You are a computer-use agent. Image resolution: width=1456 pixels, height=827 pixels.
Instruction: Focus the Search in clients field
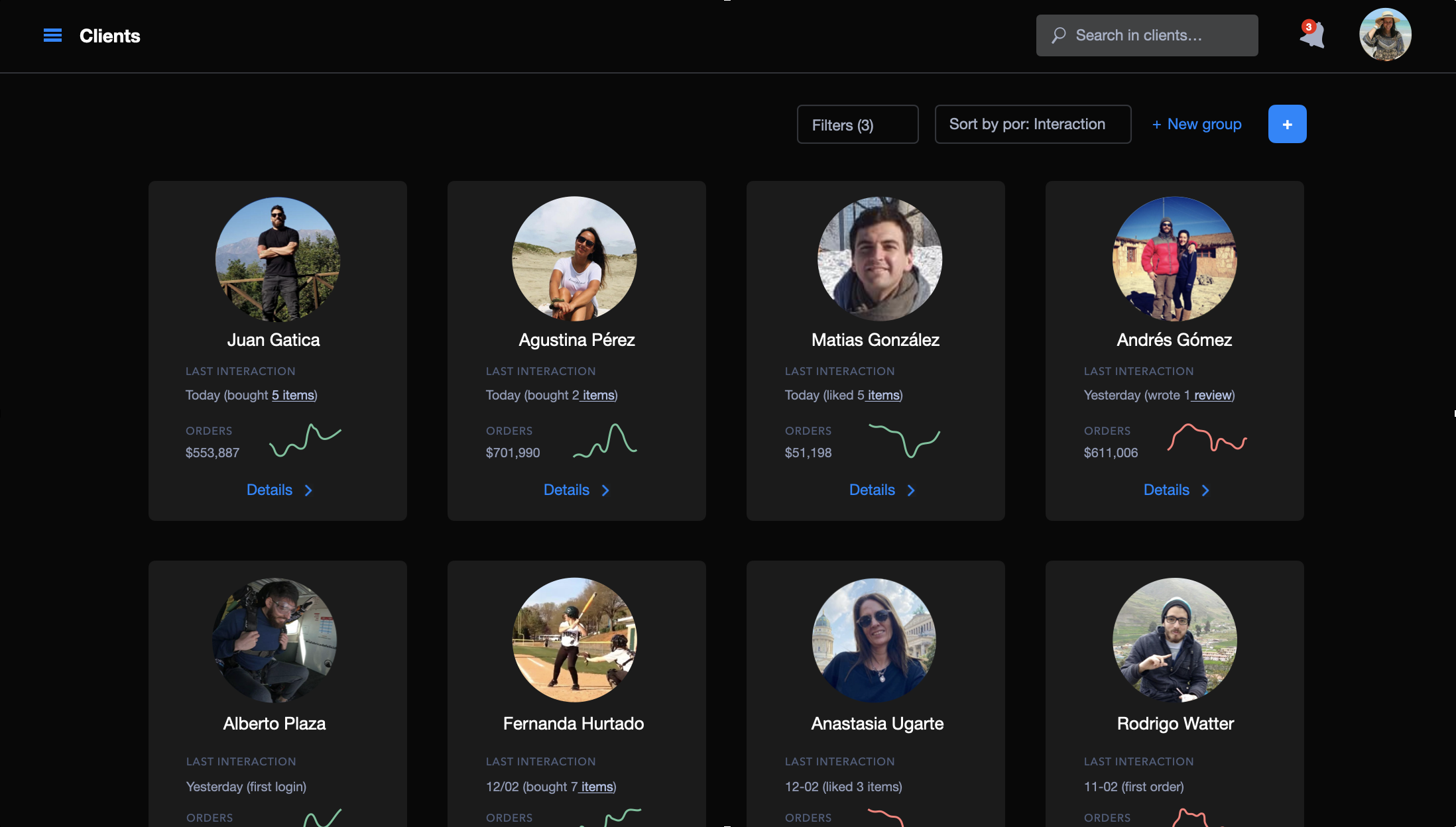pos(1146,35)
